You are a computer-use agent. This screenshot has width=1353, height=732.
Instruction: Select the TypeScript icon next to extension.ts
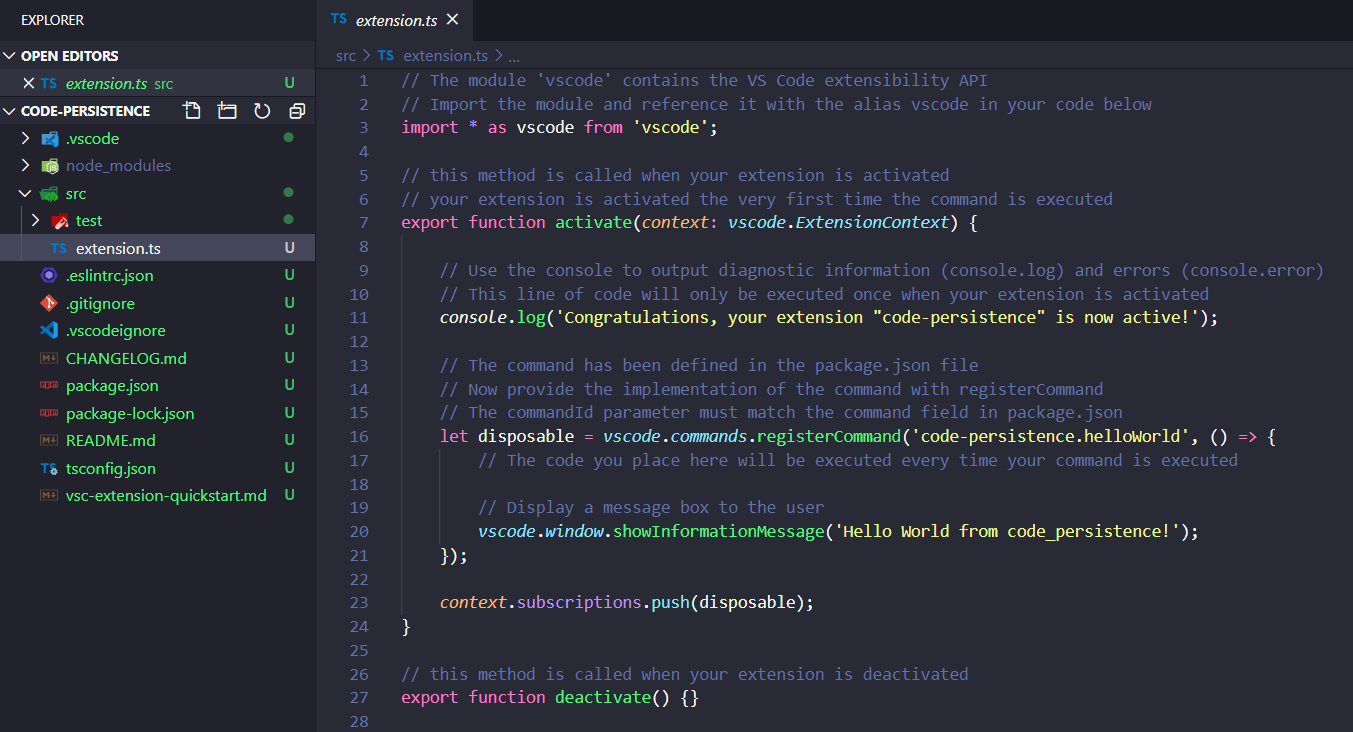click(57, 247)
